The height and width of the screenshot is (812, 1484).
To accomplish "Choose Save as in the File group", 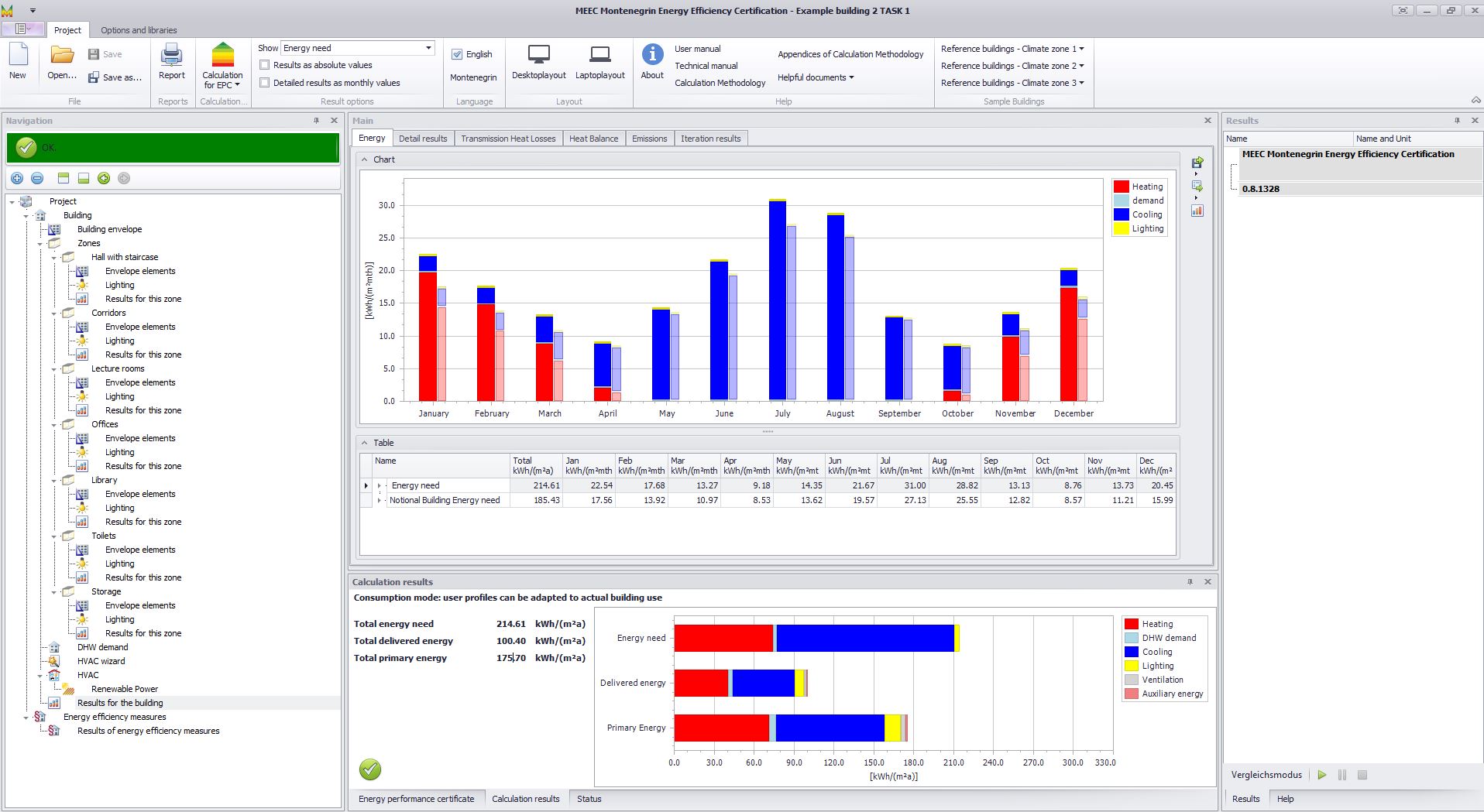I will click(114, 77).
